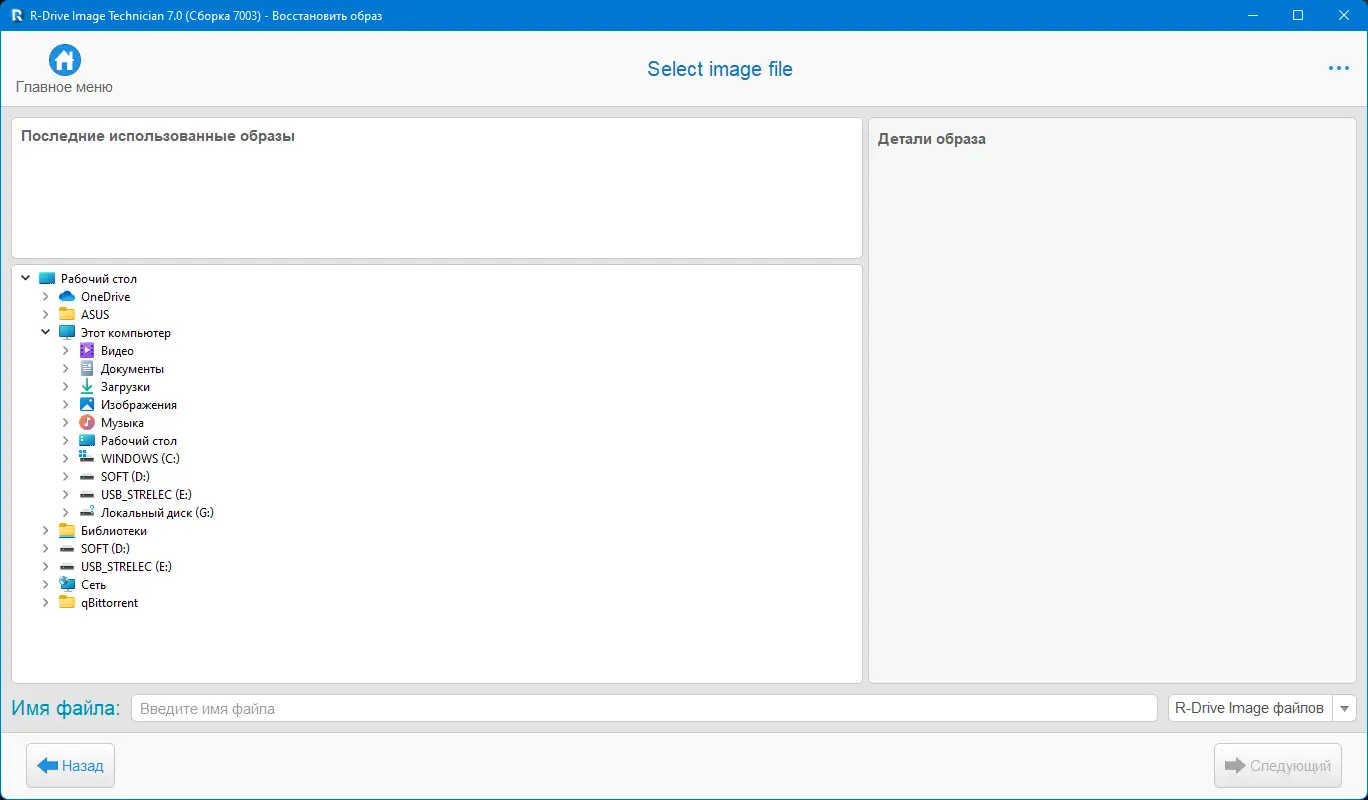Image resolution: width=1368 pixels, height=800 pixels.
Task: Expand SOFT (D:) node under Этот компьютер
Action: 65,477
